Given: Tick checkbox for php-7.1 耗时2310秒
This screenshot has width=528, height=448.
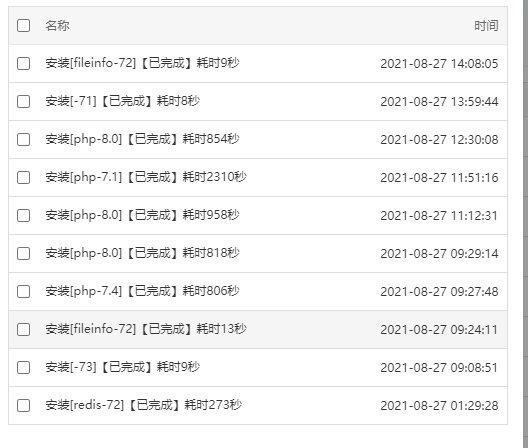Looking at the screenshot, I should pos(23,178).
